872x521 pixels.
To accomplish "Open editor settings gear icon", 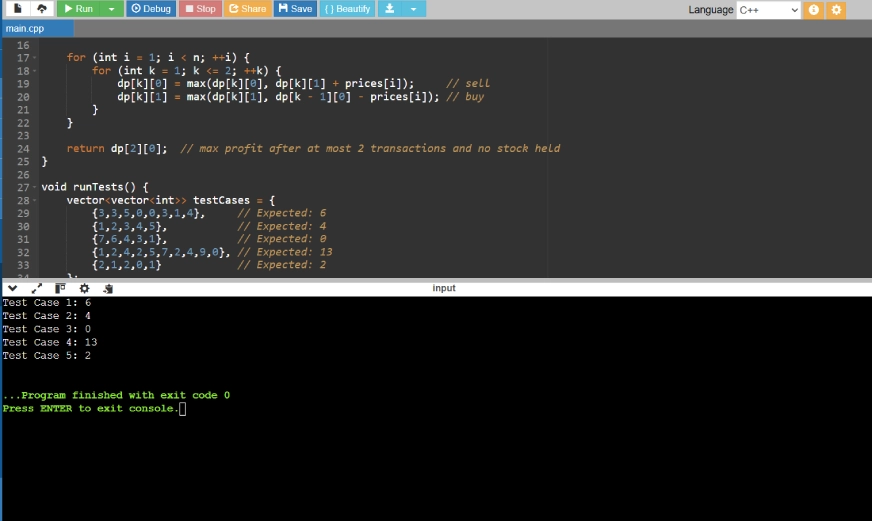I will click(x=836, y=10).
